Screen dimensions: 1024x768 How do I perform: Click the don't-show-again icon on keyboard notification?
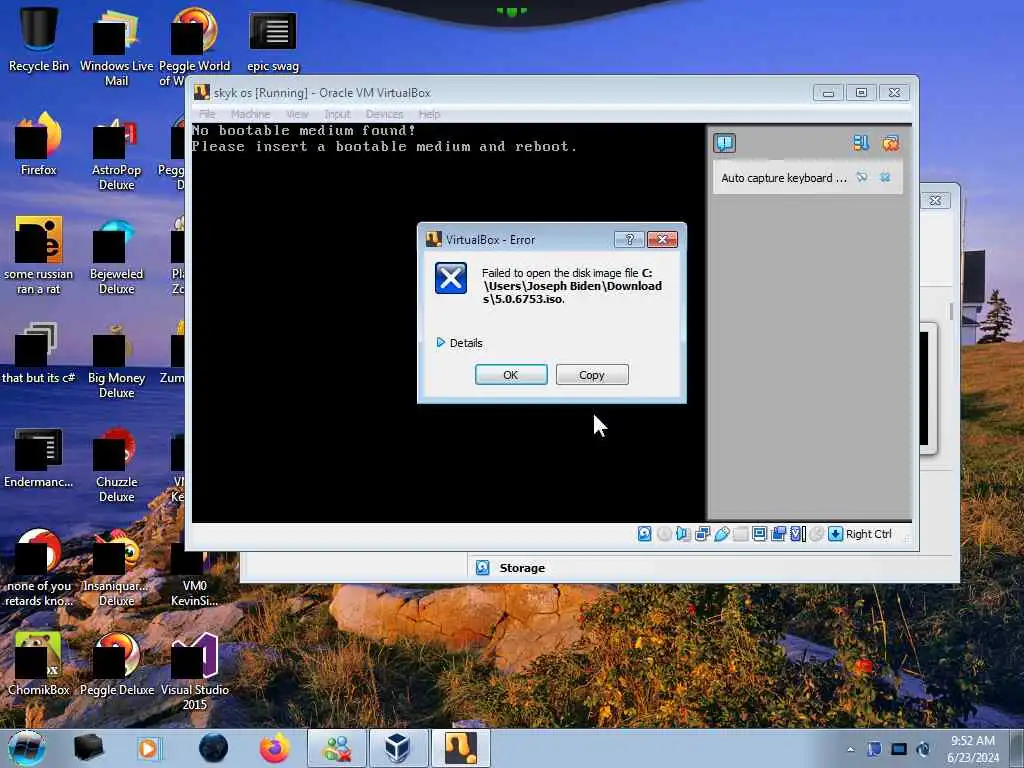point(862,177)
